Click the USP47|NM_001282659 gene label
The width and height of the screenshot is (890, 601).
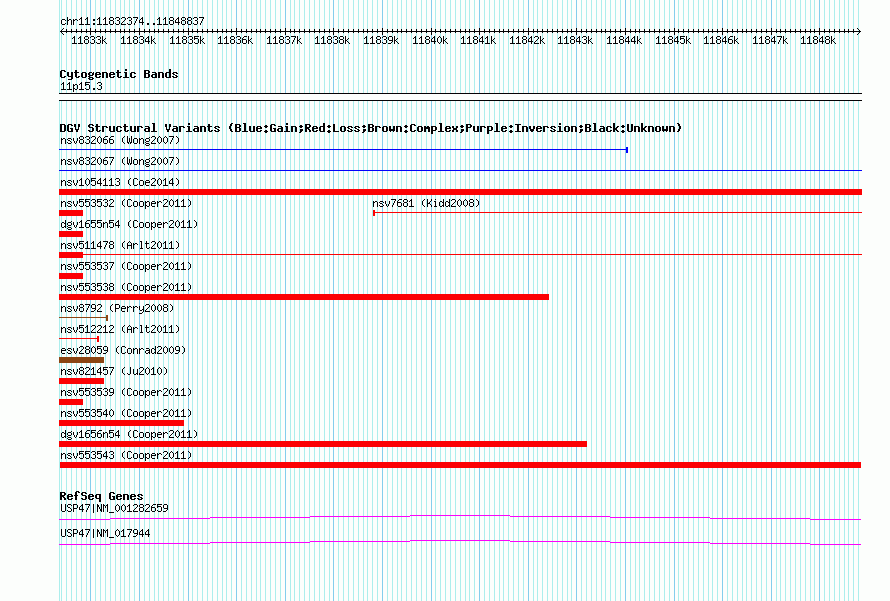(x=114, y=508)
